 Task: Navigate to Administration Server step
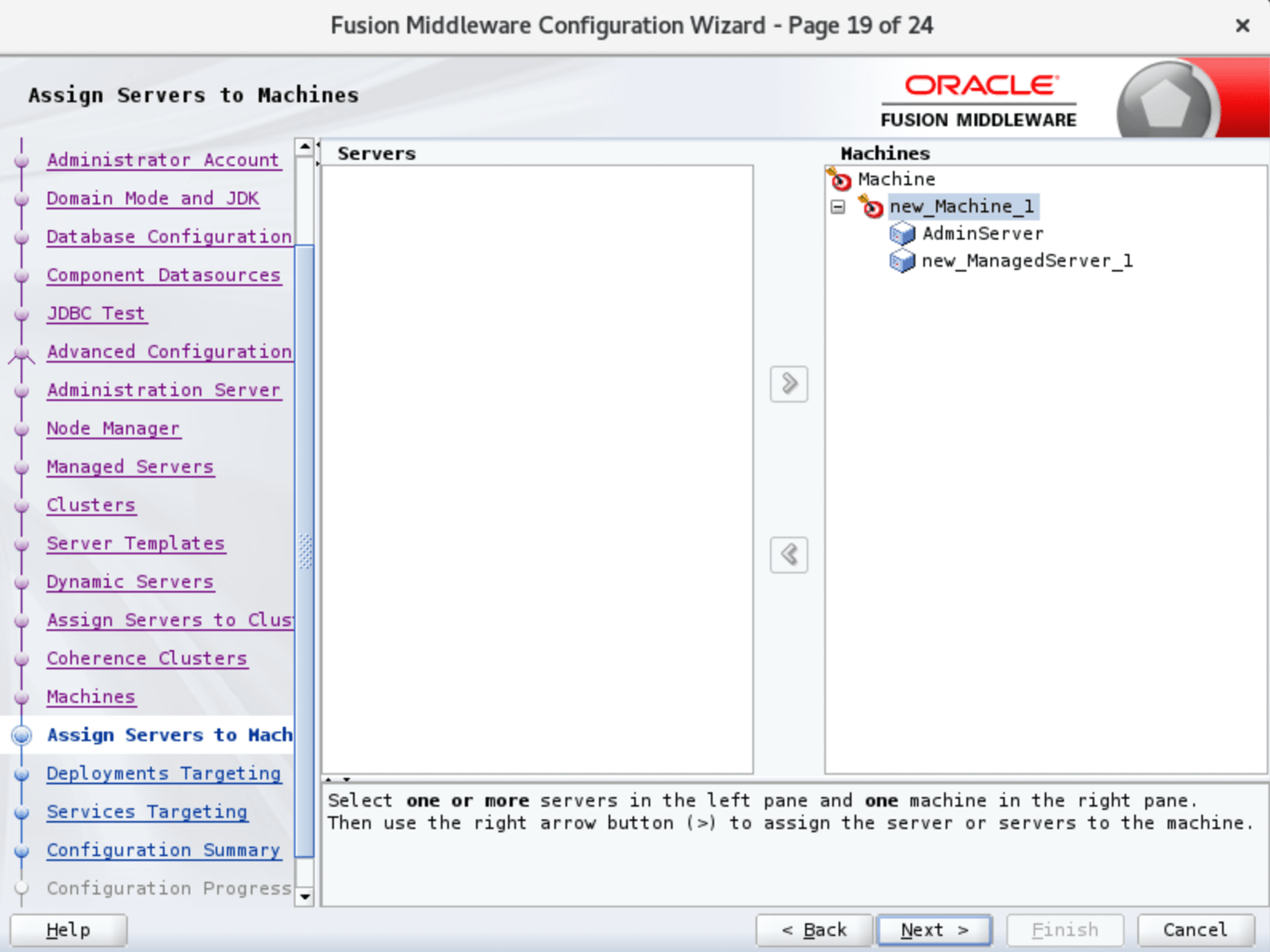point(163,390)
